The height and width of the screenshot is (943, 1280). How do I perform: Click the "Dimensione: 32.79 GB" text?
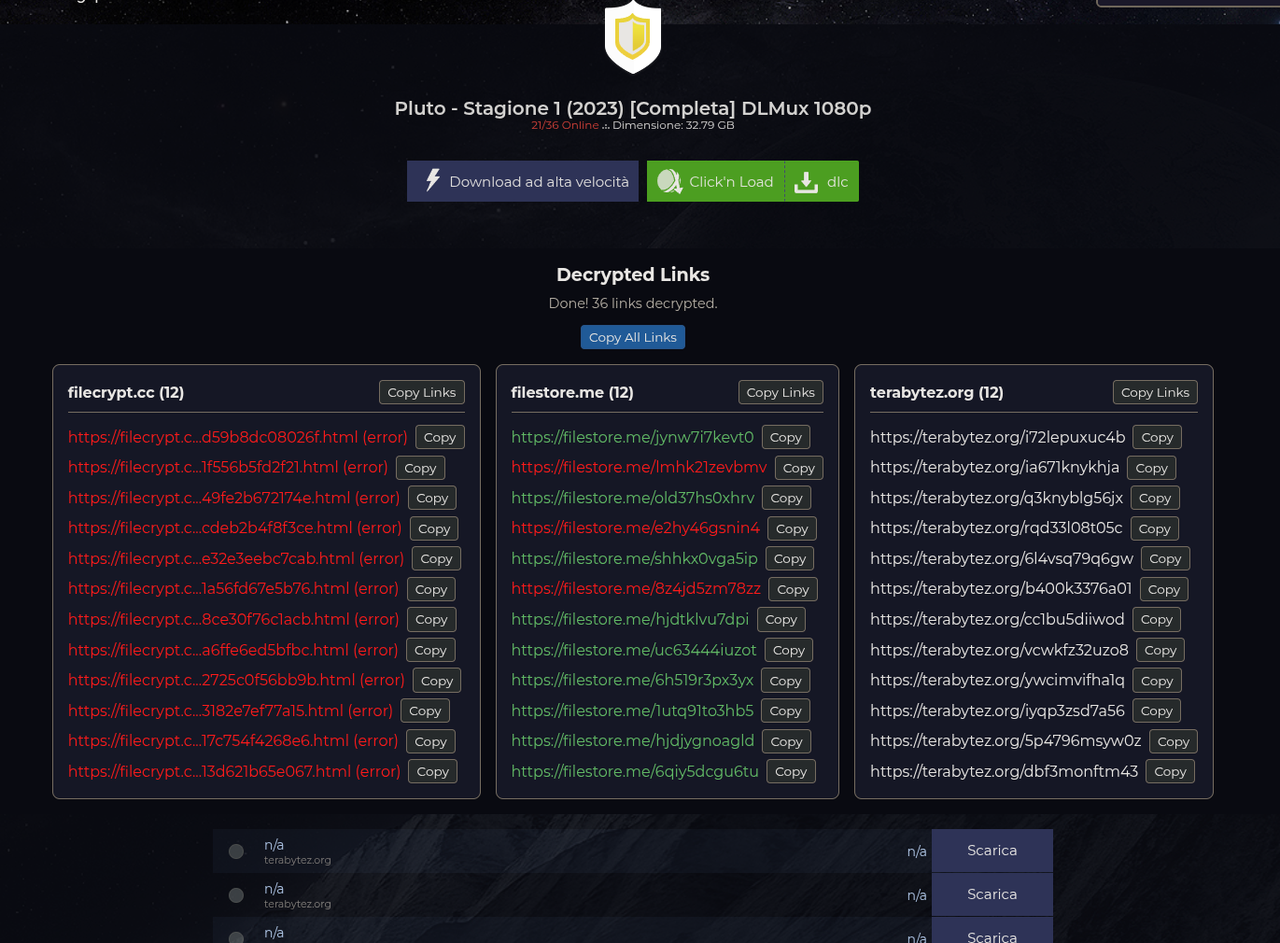coord(674,125)
